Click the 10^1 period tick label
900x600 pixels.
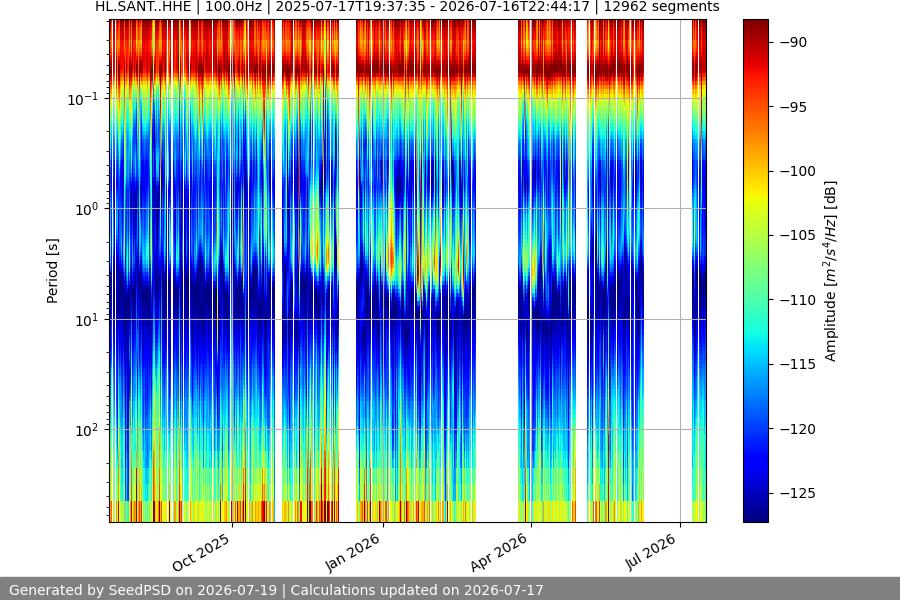86,320
